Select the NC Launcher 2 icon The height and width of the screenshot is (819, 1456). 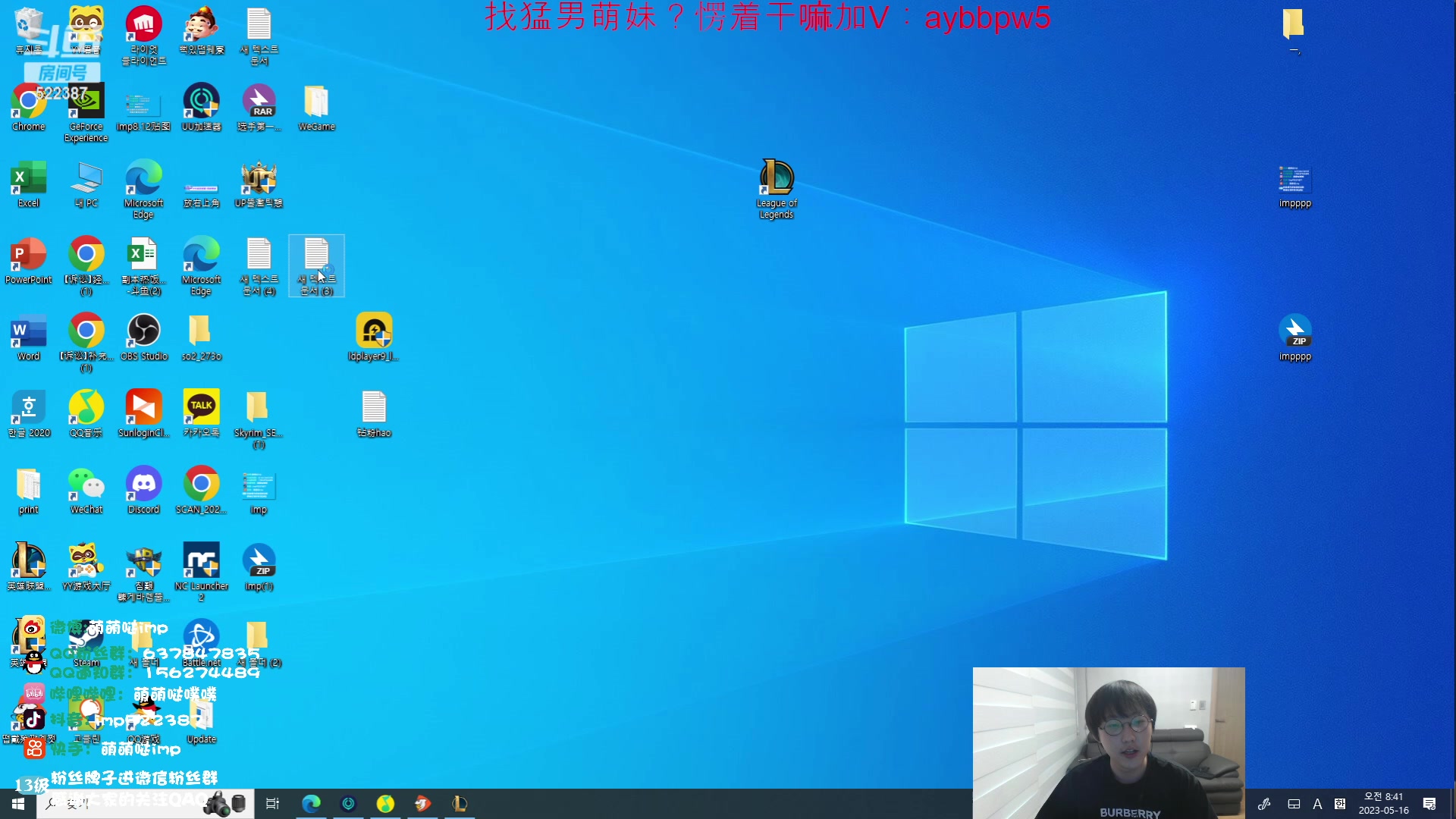pos(201,561)
